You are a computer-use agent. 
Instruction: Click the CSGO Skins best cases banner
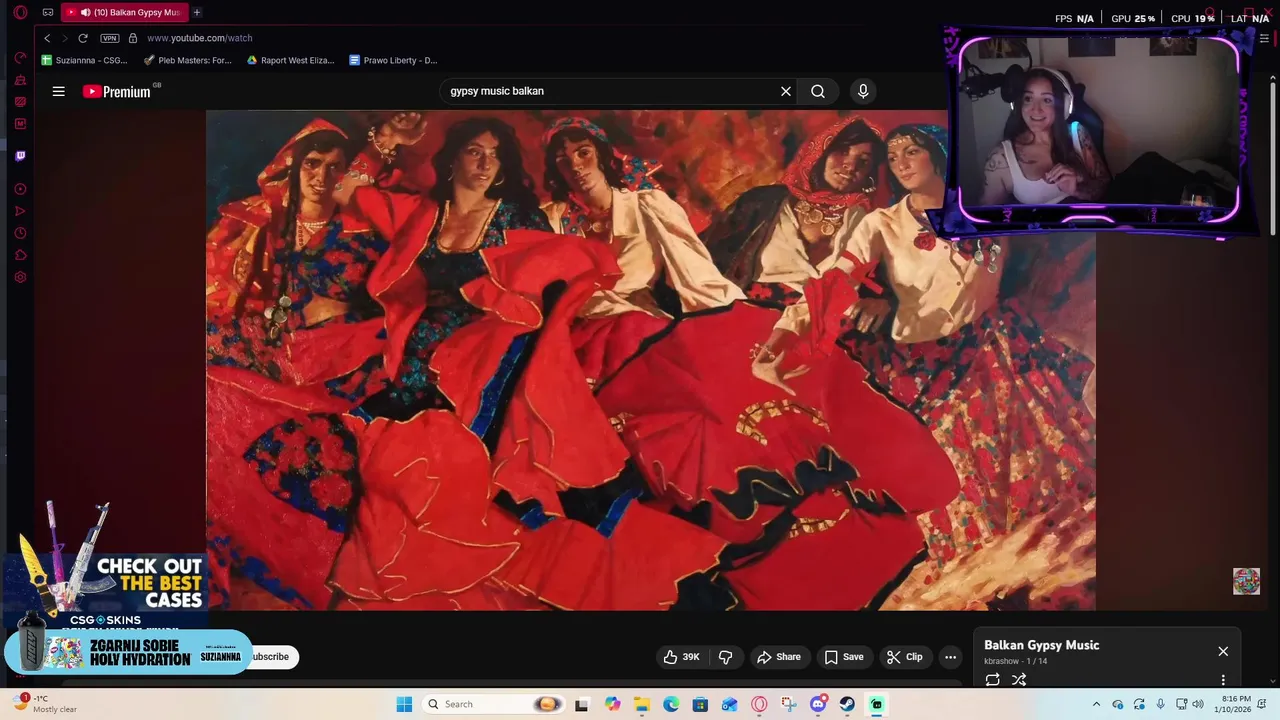tap(104, 567)
